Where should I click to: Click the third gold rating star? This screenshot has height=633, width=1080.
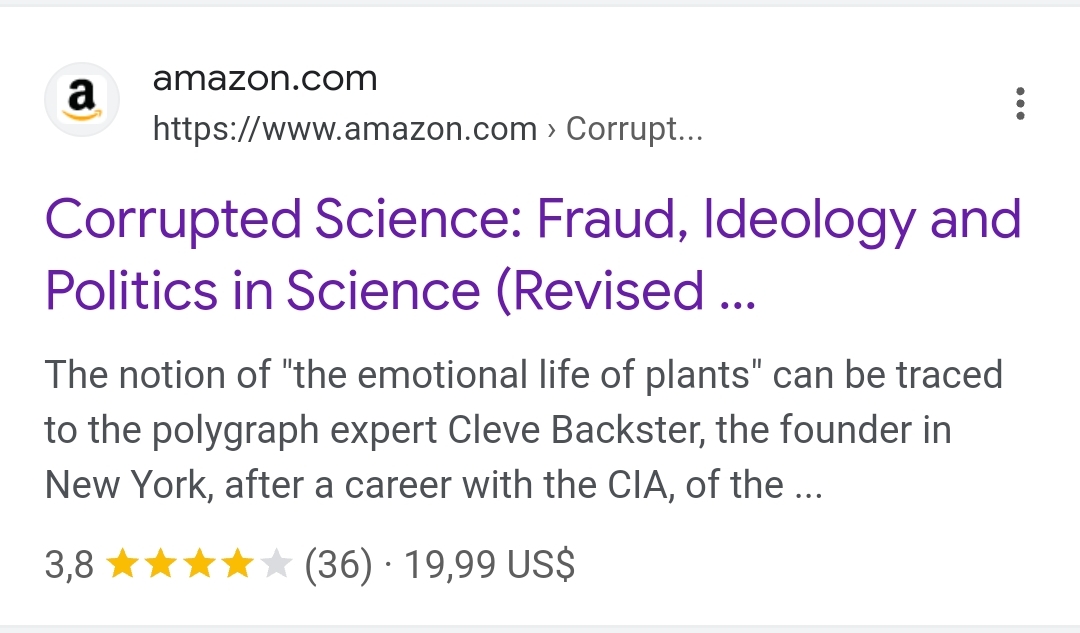tap(198, 566)
